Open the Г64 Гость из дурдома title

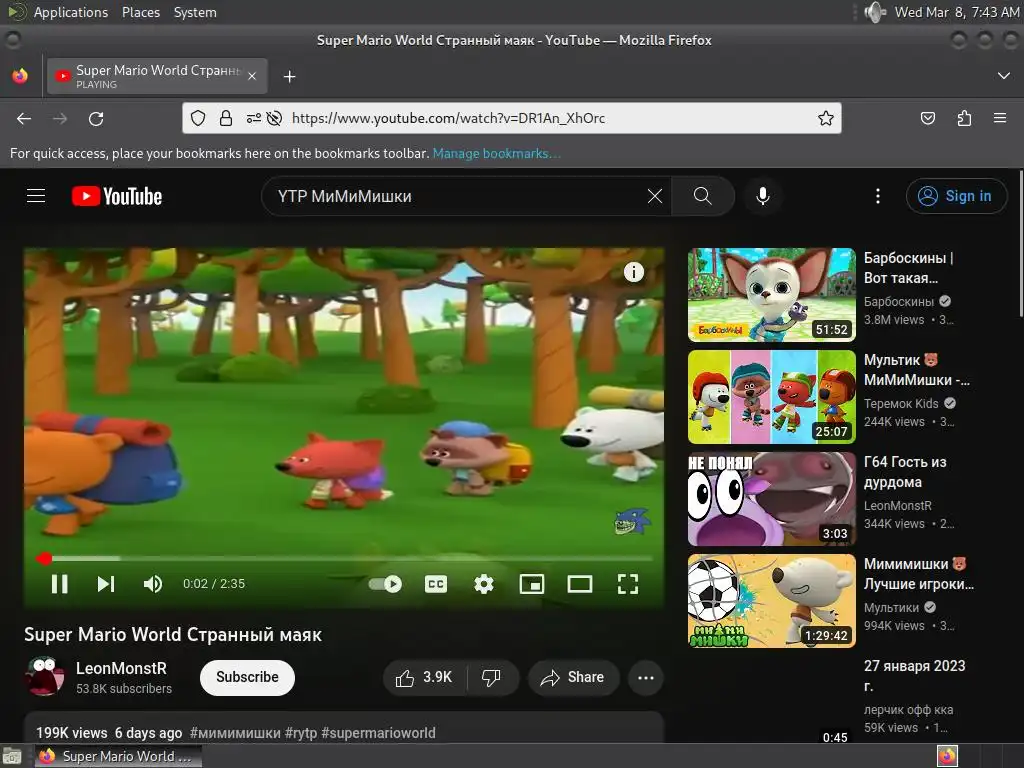tap(904, 472)
